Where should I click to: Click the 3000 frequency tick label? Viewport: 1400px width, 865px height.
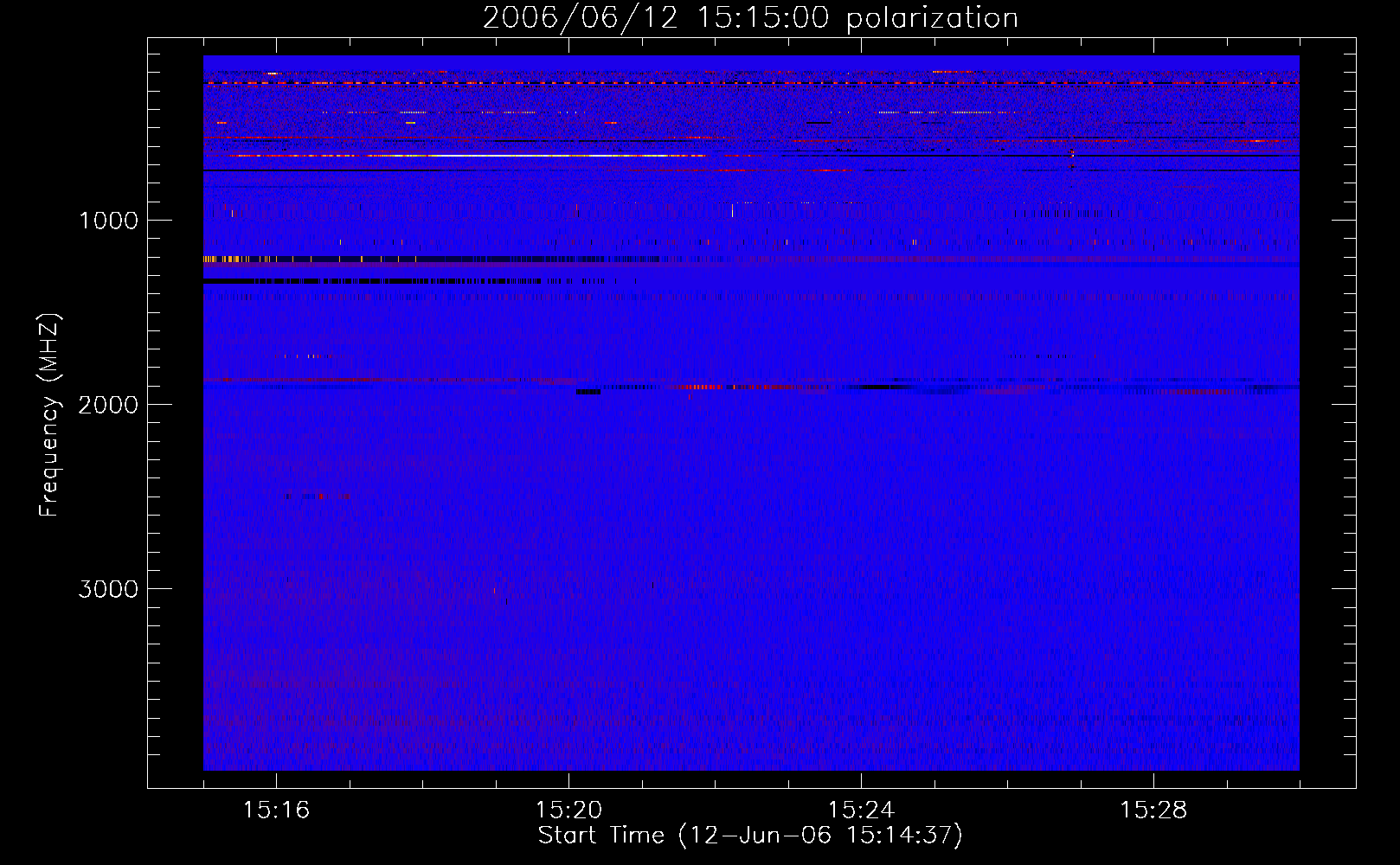click(108, 589)
